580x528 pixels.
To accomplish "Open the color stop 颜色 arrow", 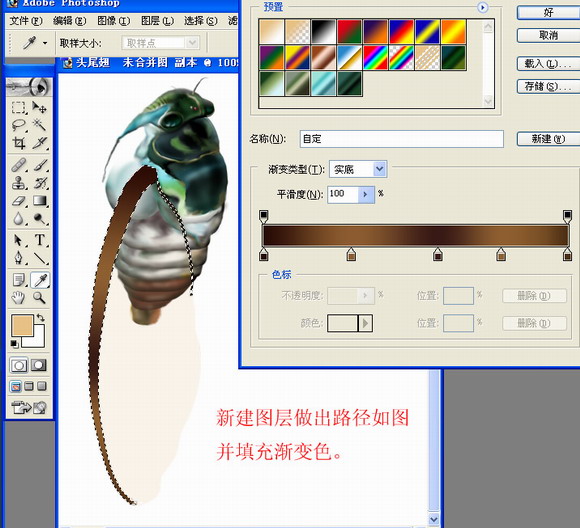I will [x=365, y=323].
